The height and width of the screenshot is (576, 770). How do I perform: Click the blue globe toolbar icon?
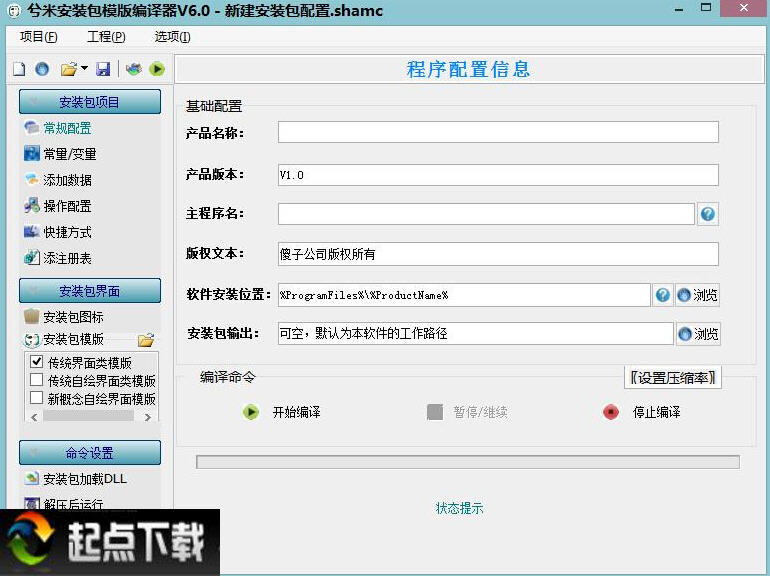coord(42,69)
